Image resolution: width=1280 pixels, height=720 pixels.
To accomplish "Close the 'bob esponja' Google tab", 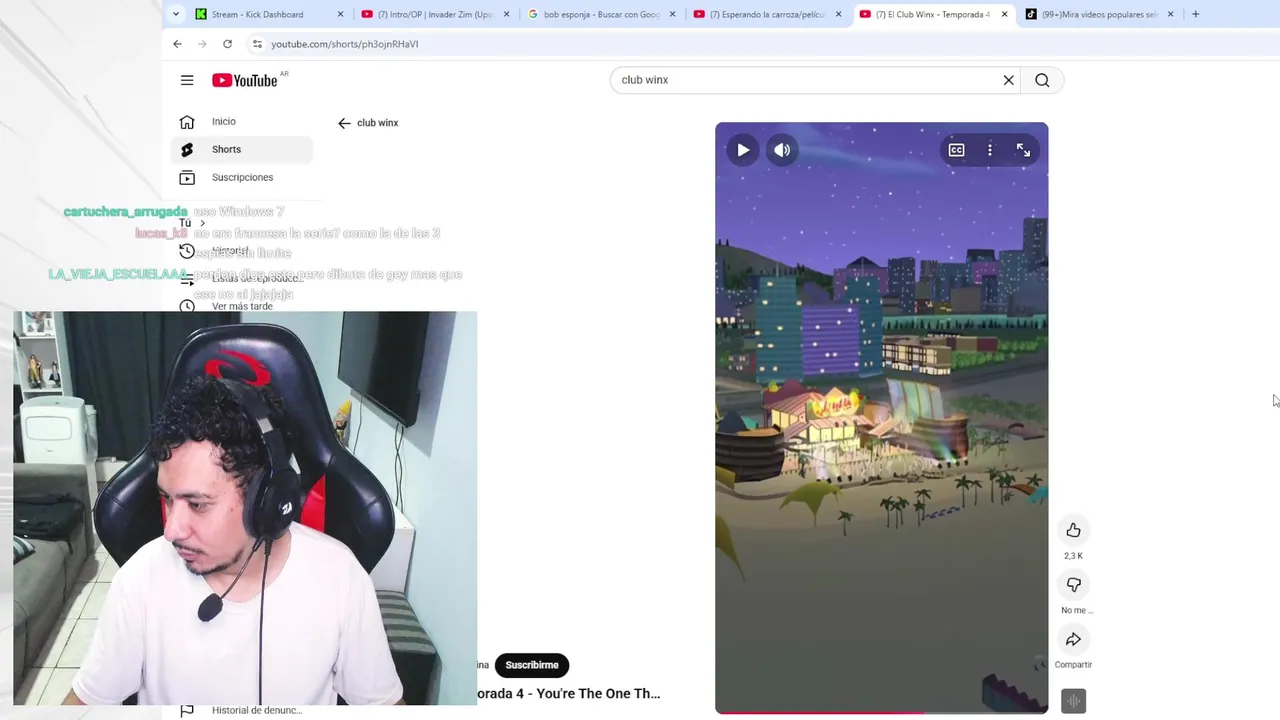I will point(672,14).
